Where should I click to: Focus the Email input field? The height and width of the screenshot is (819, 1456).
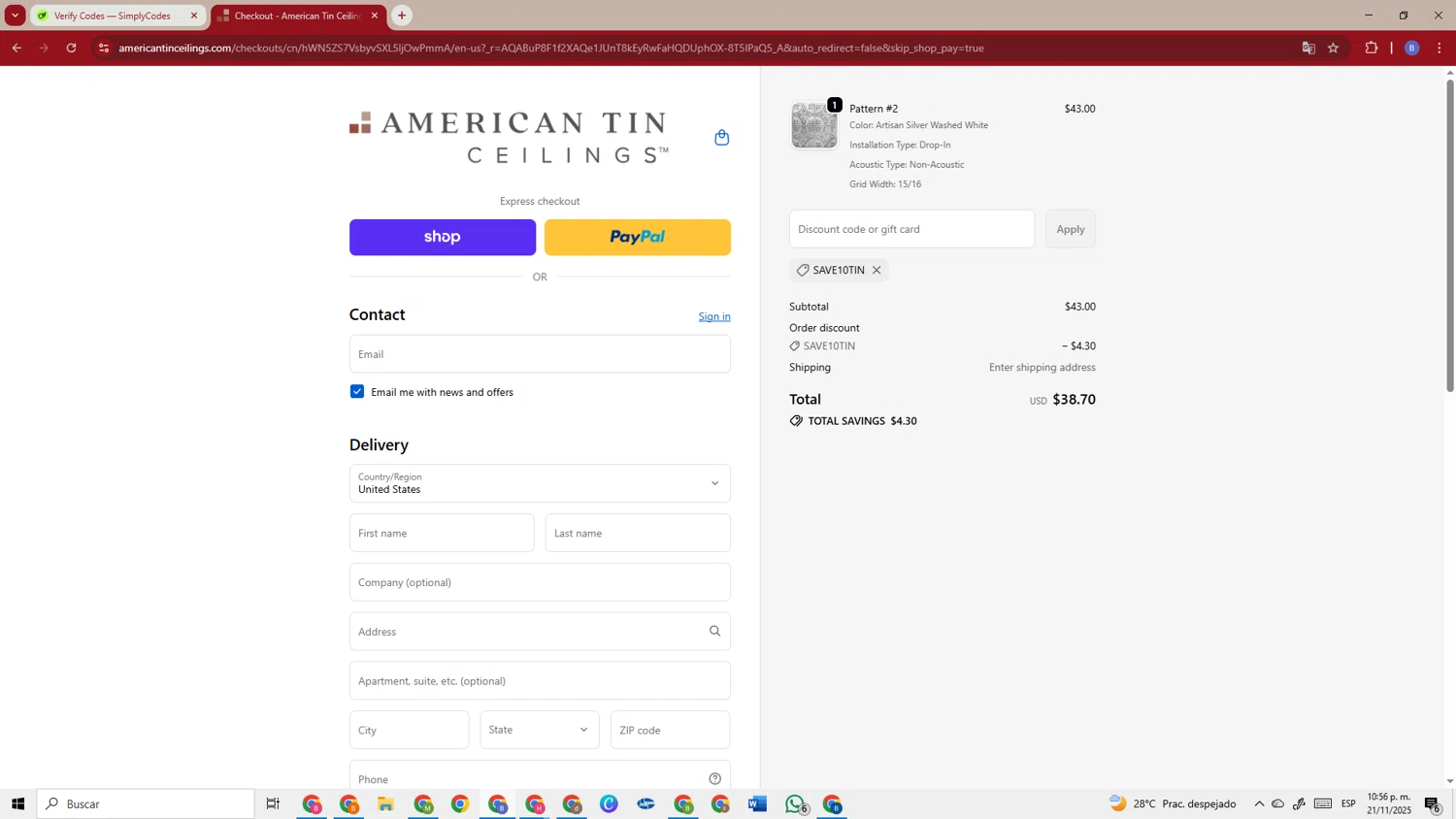540,354
